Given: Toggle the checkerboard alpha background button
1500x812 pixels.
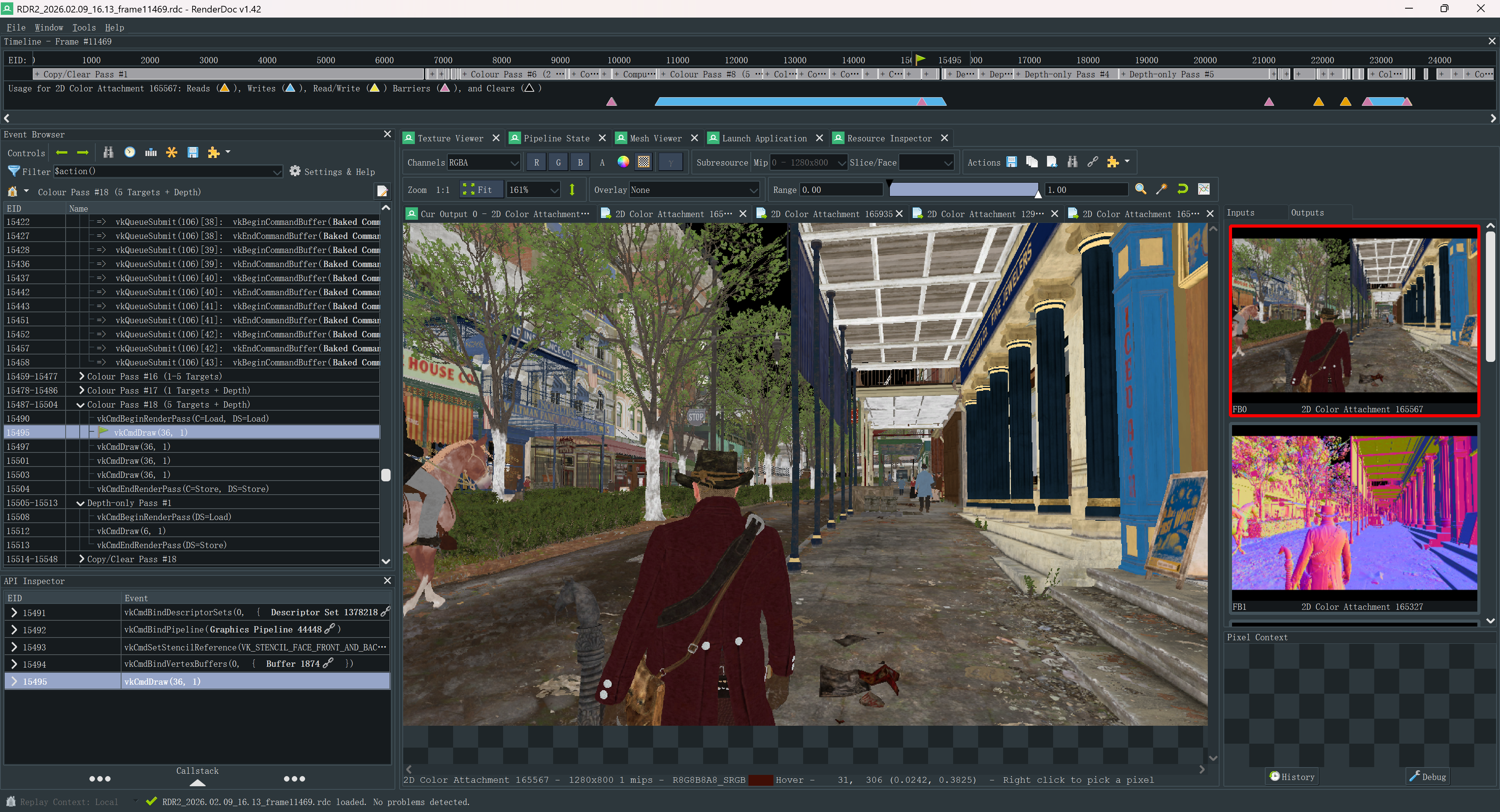Looking at the screenshot, I should pyautogui.click(x=643, y=162).
